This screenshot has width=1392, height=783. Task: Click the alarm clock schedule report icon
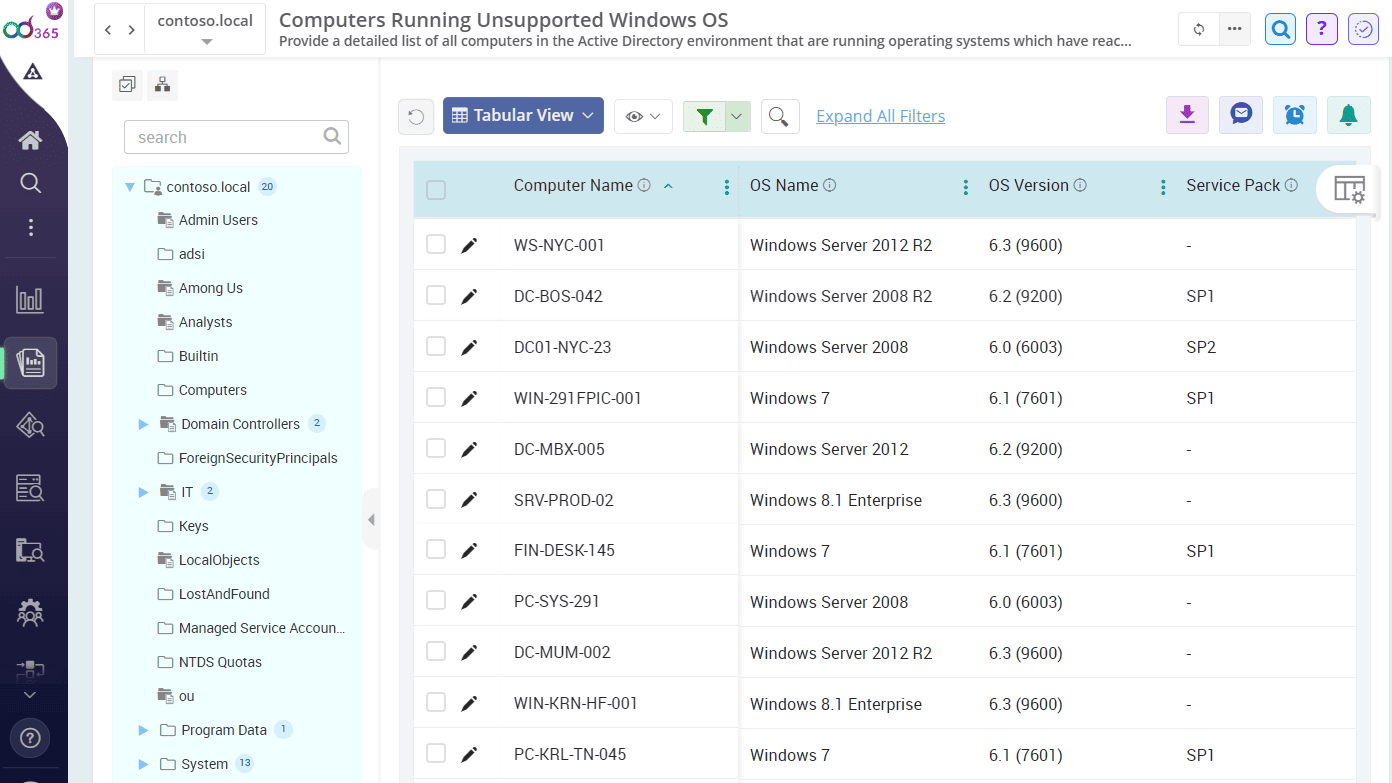[x=1295, y=114]
